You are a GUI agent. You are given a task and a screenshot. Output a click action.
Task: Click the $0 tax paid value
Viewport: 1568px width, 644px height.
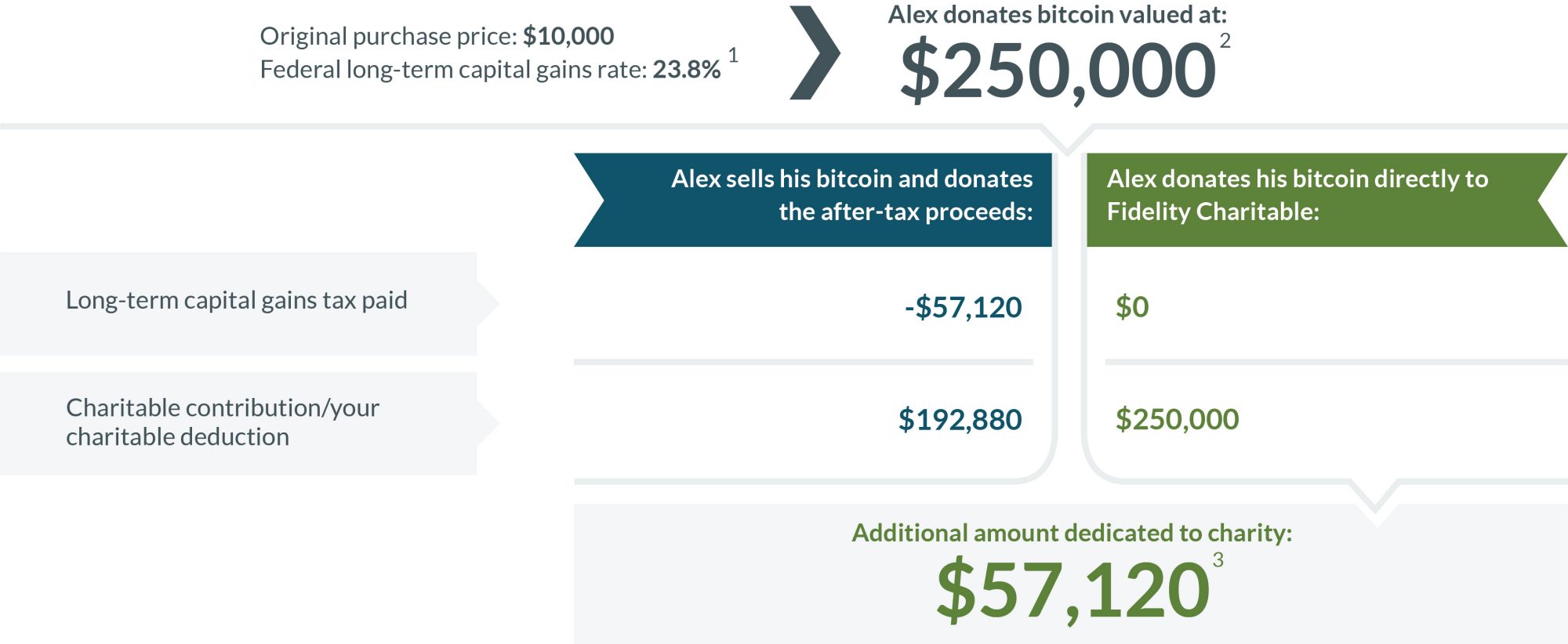point(1132,306)
